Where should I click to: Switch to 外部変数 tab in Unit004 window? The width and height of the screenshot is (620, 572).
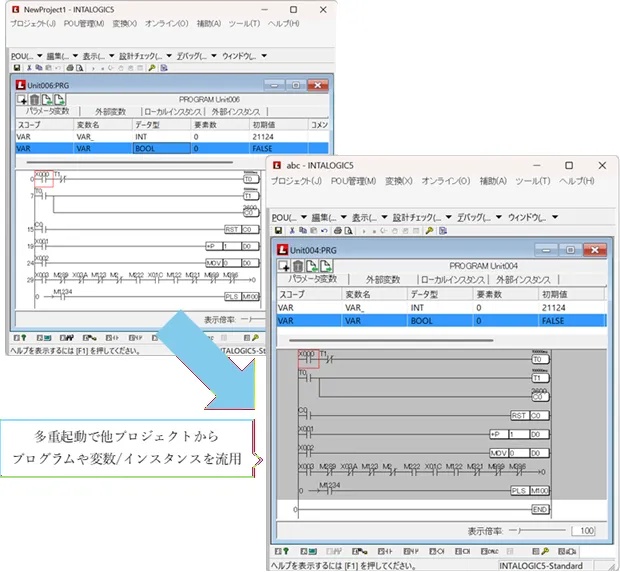[x=382, y=280]
